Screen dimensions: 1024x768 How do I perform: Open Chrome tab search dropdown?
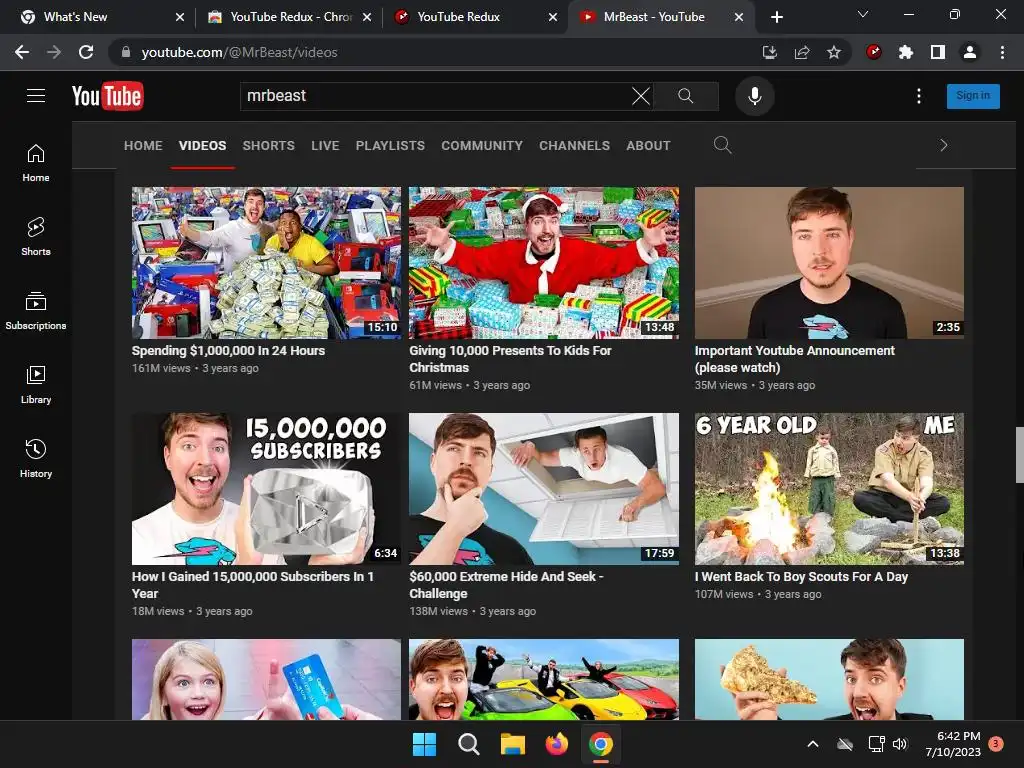click(x=863, y=14)
